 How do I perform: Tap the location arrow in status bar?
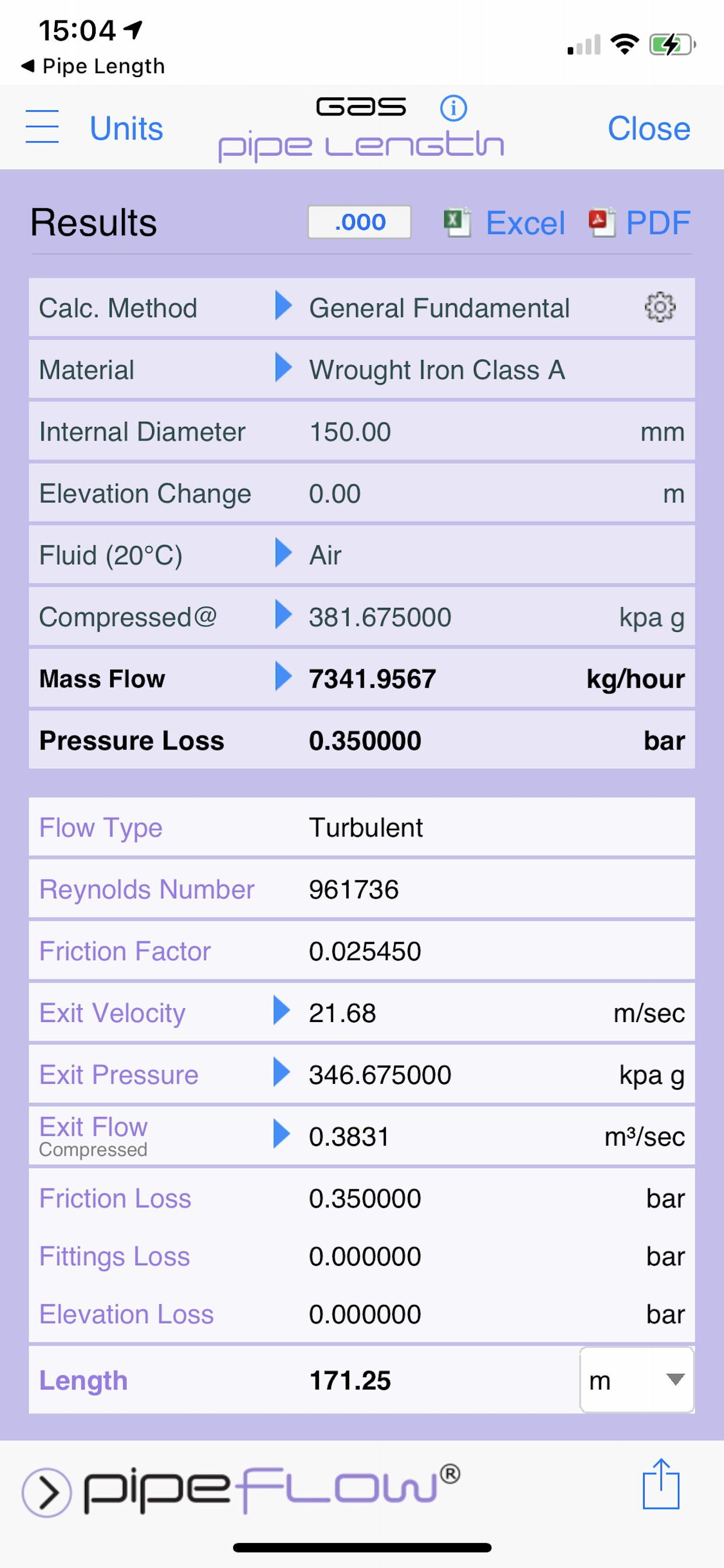133,29
